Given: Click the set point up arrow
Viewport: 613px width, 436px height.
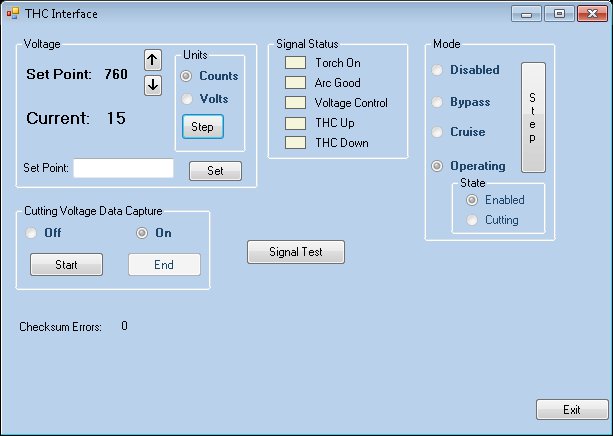Looking at the screenshot, I should point(153,60).
